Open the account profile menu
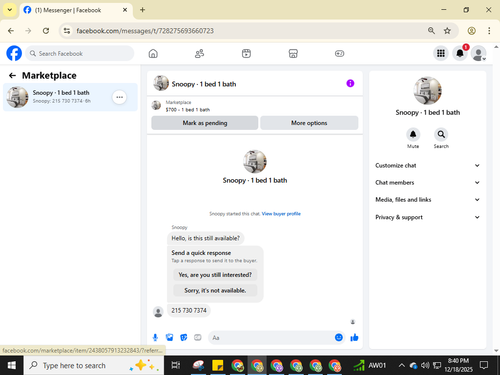 (479, 53)
